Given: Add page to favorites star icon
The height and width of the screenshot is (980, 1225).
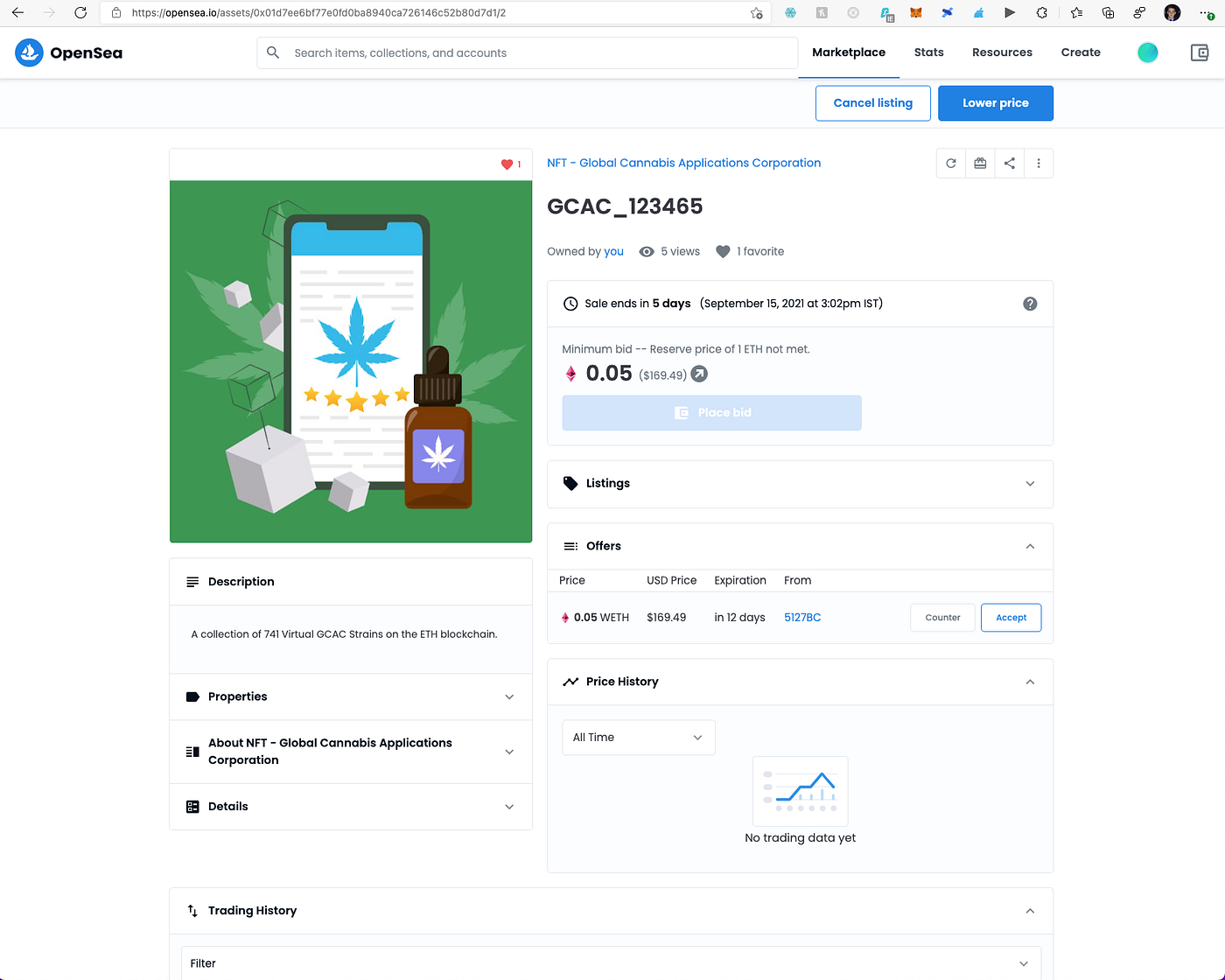Looking at the screenshot, I should [757, 13].
